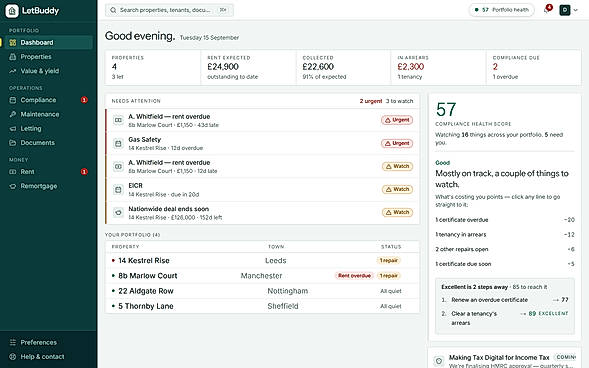This screenshot has height=368, width=589.
Task: Open the 5 Thornby Lane property
Action: click(x=262, y=306)
